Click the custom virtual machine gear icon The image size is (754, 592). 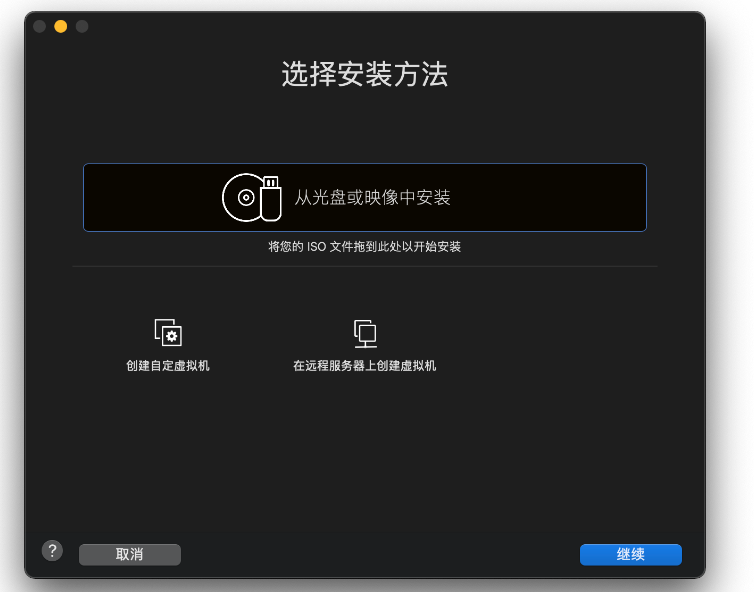coord(168,332)
